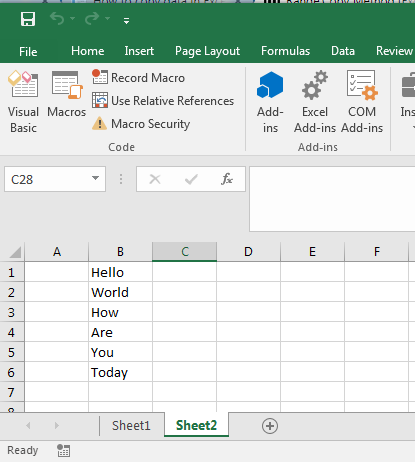Select column E header

click(312, 252)
